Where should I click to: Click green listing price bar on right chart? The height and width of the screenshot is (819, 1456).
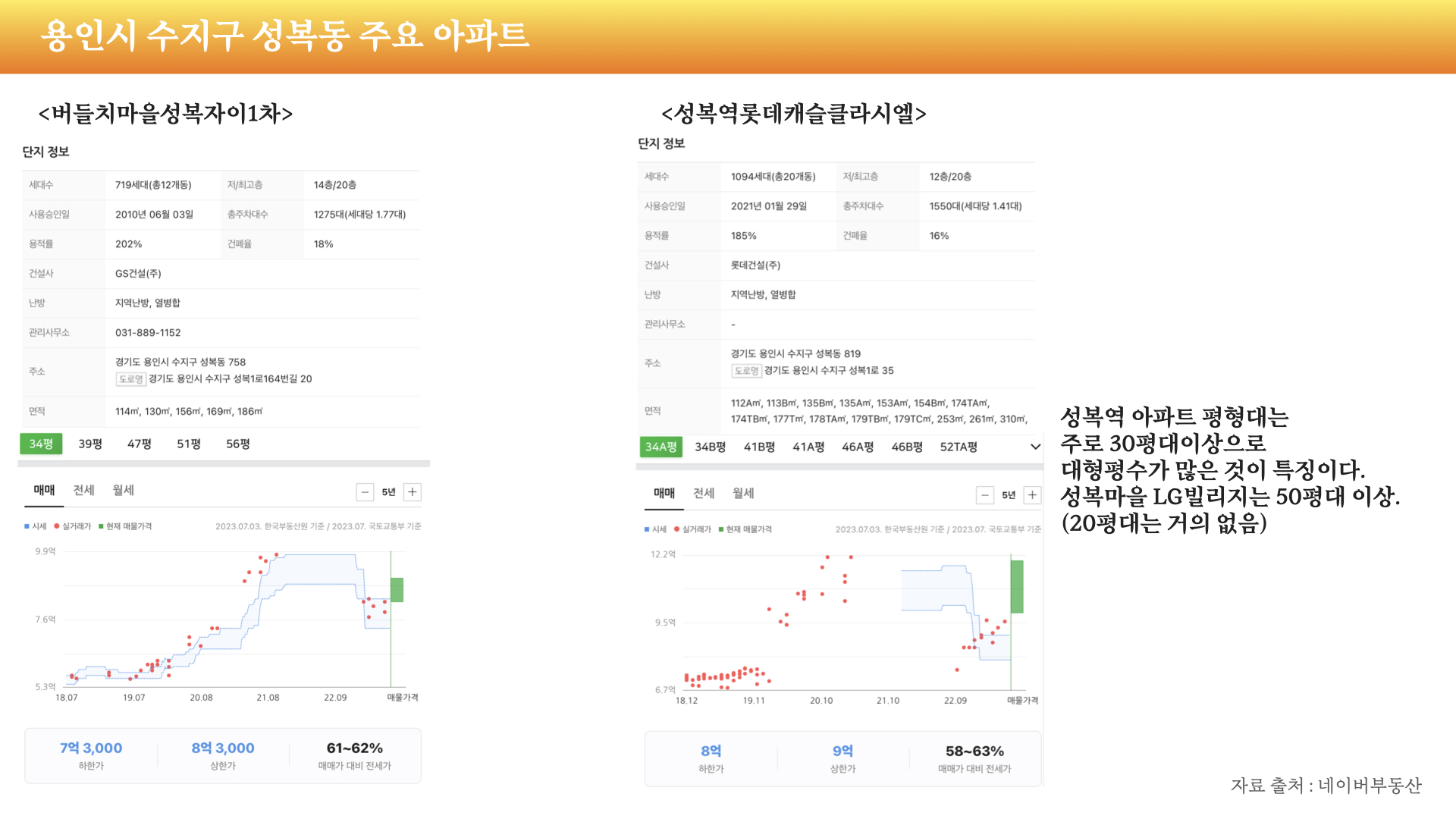tap(1017, 586)
